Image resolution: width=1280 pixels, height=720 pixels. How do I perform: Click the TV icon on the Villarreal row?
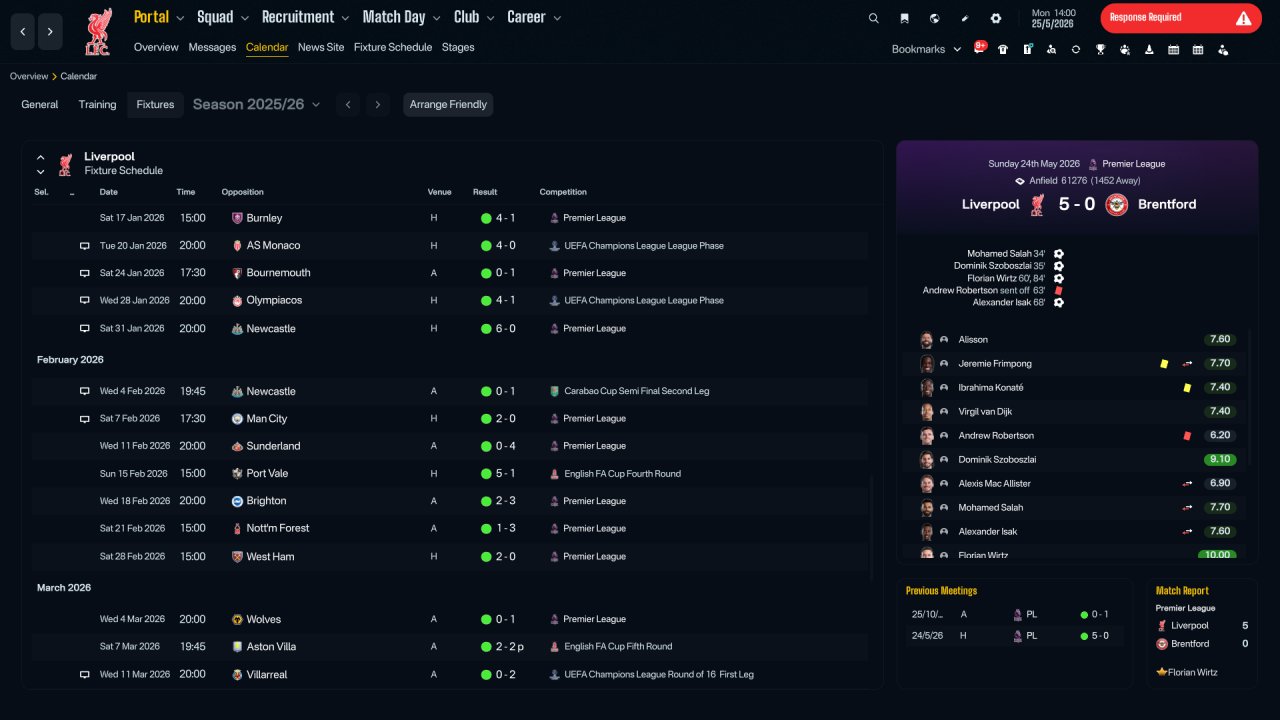pyautogui.click(x=85, y=675)
